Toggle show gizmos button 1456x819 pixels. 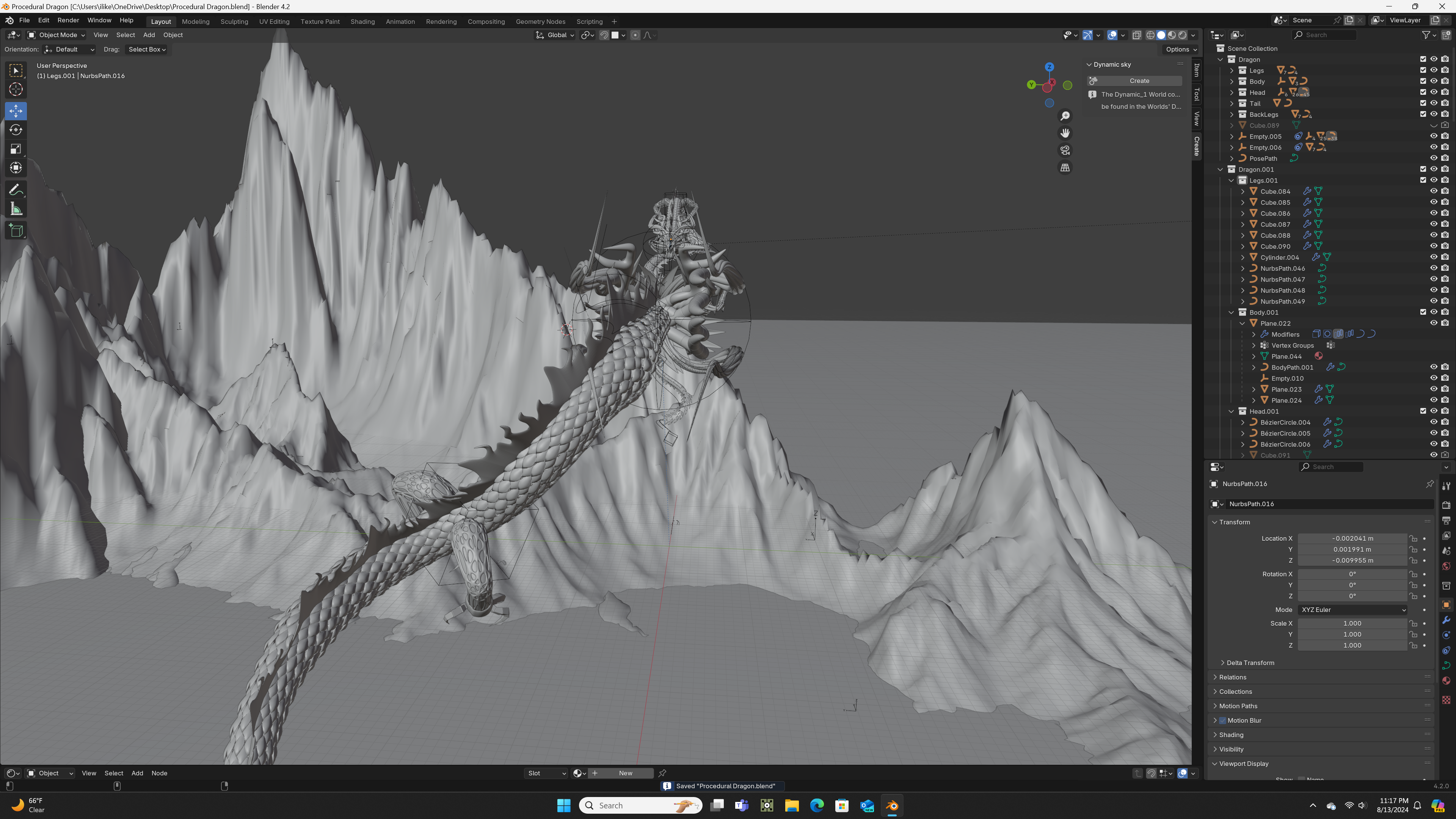[1087, 35]
